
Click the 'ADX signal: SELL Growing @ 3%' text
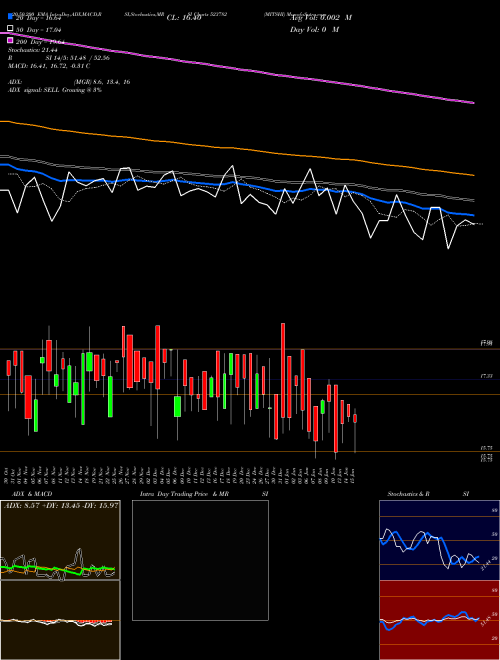55,90
